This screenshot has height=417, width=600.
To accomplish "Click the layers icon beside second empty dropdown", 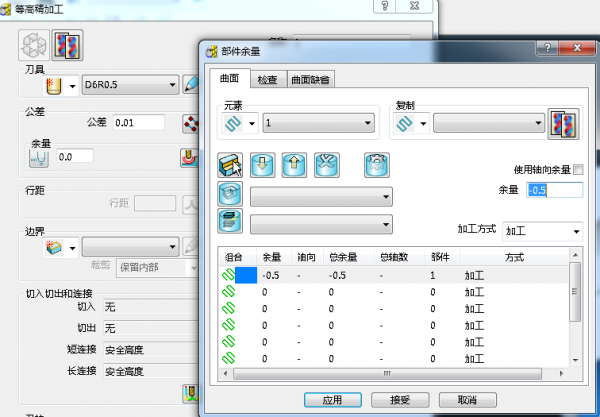I will [x=230, y=221].
